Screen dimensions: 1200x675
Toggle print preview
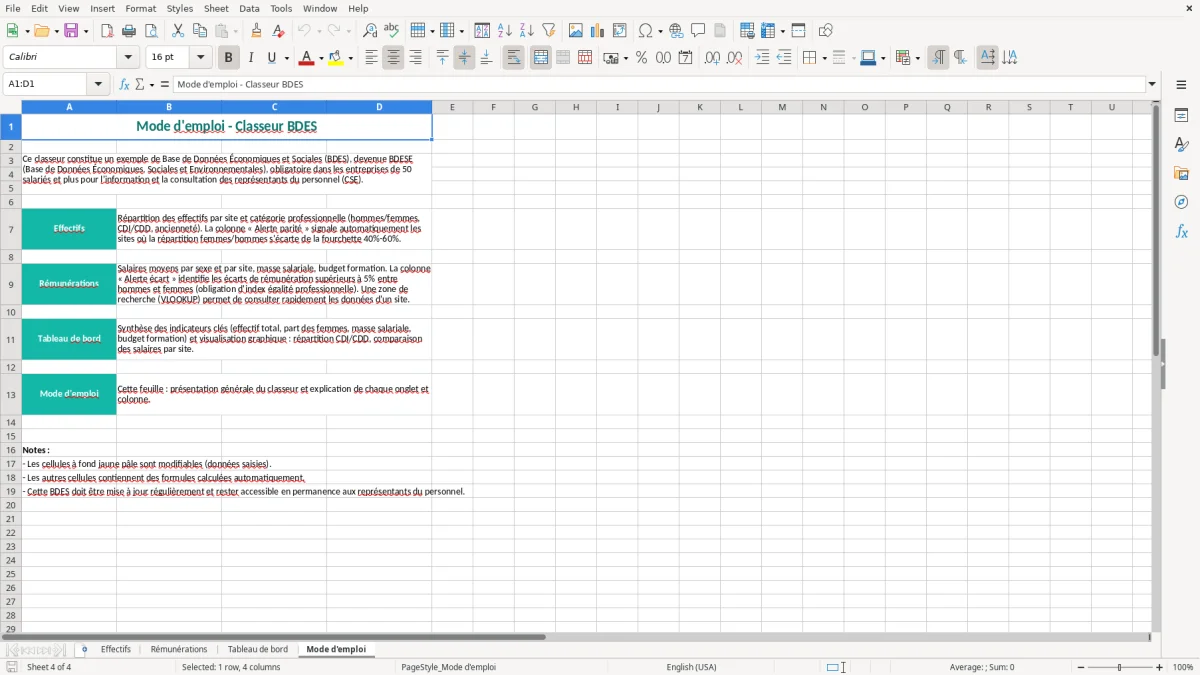[151, 31]
